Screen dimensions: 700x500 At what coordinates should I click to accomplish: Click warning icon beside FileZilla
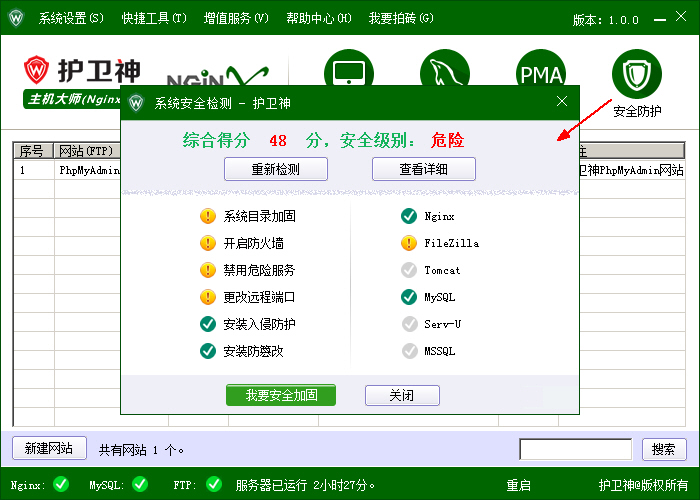409,243
